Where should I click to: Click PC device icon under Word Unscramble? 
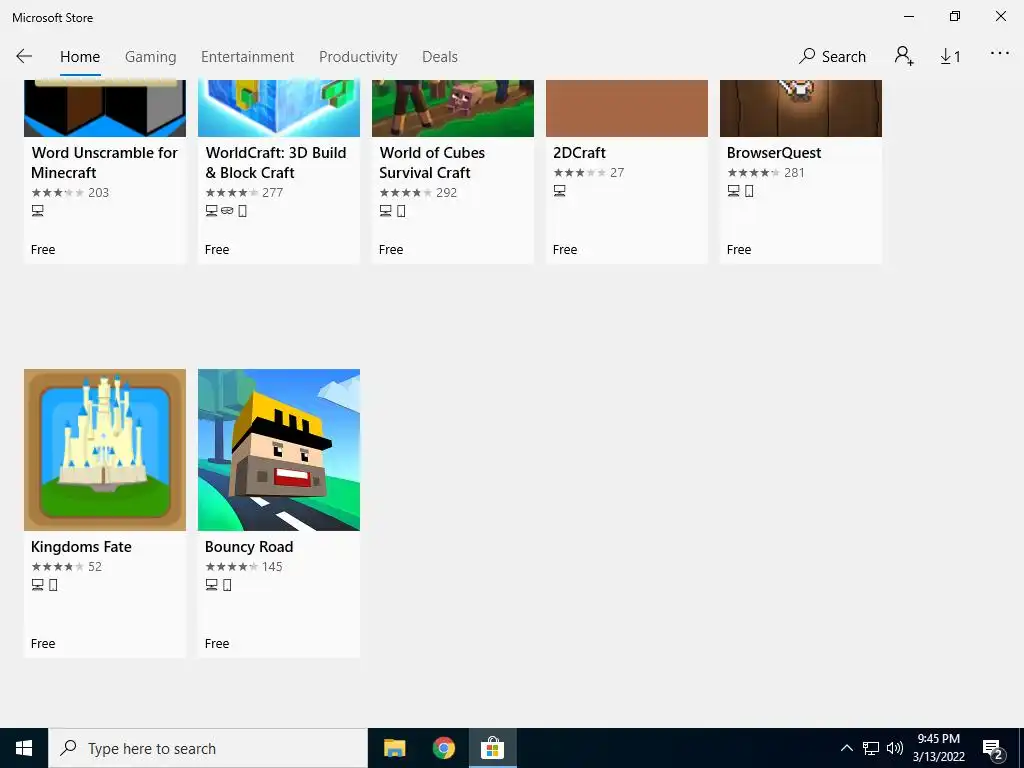pyautogui.click(x=38, y=211)
